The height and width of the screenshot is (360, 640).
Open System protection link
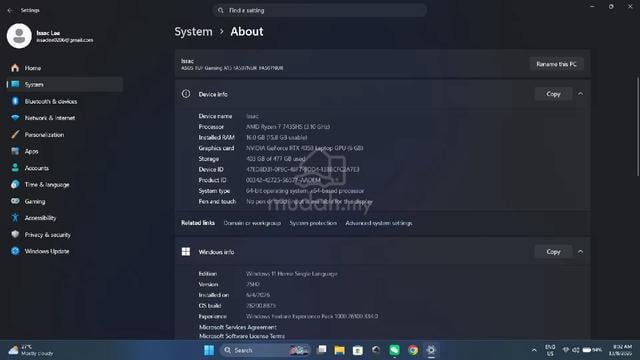click(x=313, y=223)
